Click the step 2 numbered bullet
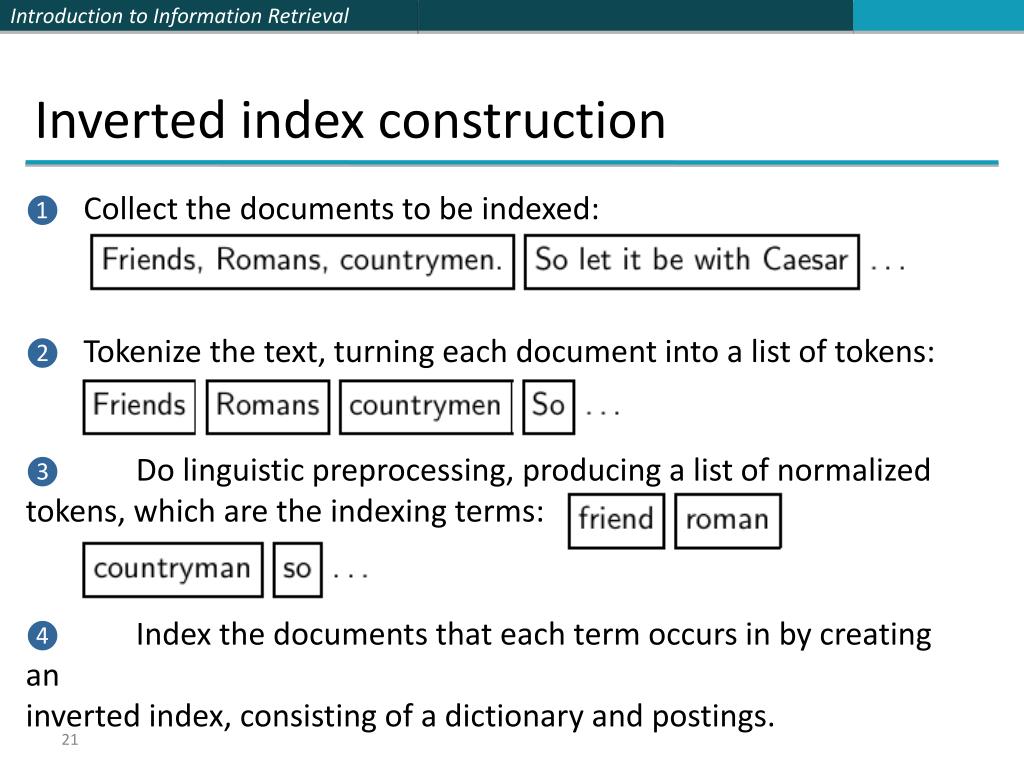 pos(42,353)
